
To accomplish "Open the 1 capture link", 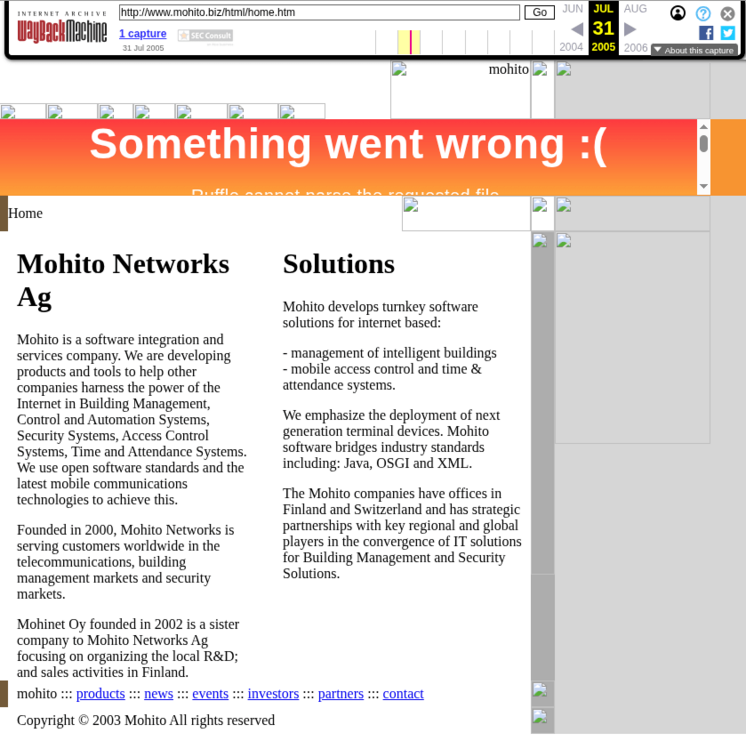I will pyautogui.click(x=143, y=34).
